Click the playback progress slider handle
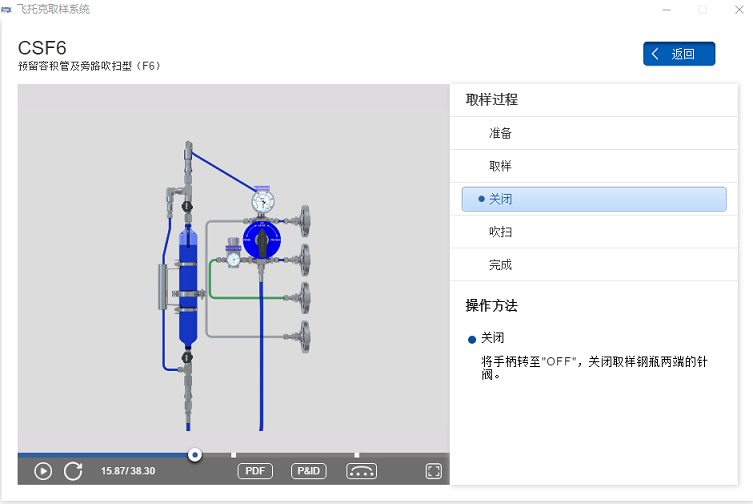This screenshot has width=753, height=504. pyautogui.click(x=195, y=455)
